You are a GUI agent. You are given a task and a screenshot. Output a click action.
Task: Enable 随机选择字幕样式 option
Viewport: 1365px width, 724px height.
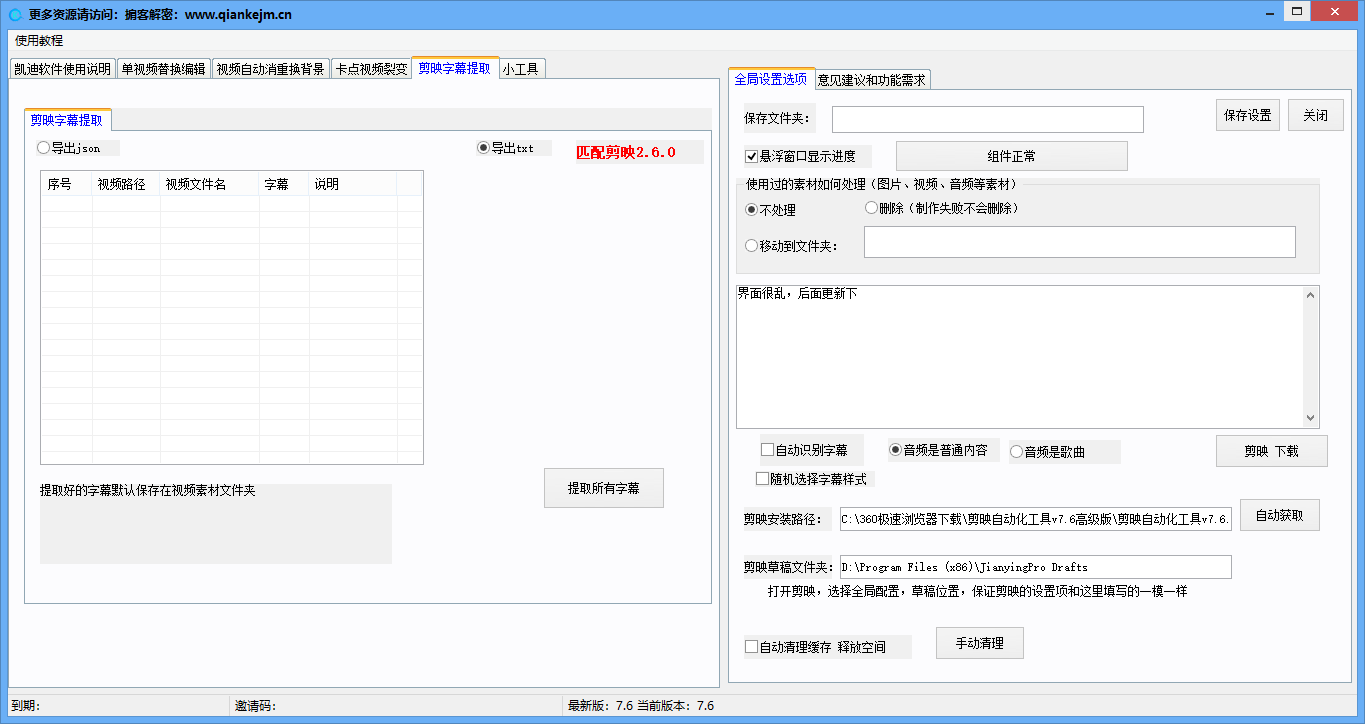pyautogui.click(x=761, y=477)
